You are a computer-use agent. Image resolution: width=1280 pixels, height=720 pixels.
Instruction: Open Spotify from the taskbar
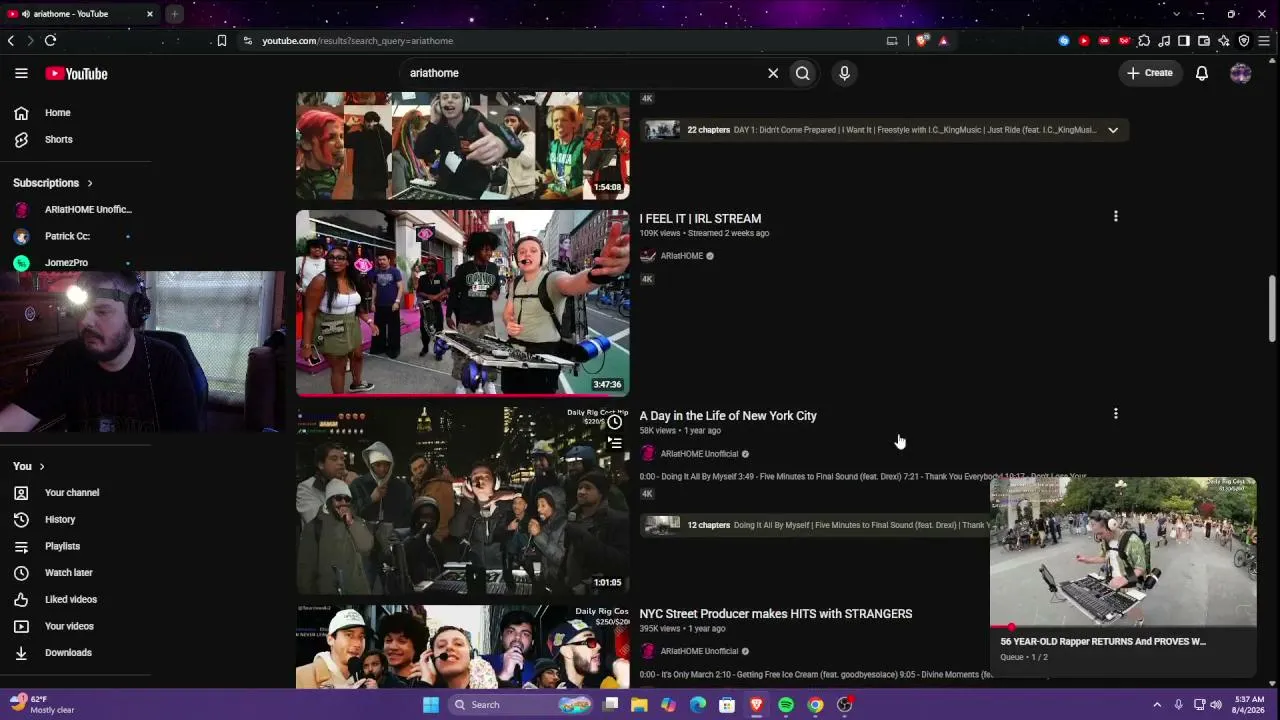tap(786, 705)
